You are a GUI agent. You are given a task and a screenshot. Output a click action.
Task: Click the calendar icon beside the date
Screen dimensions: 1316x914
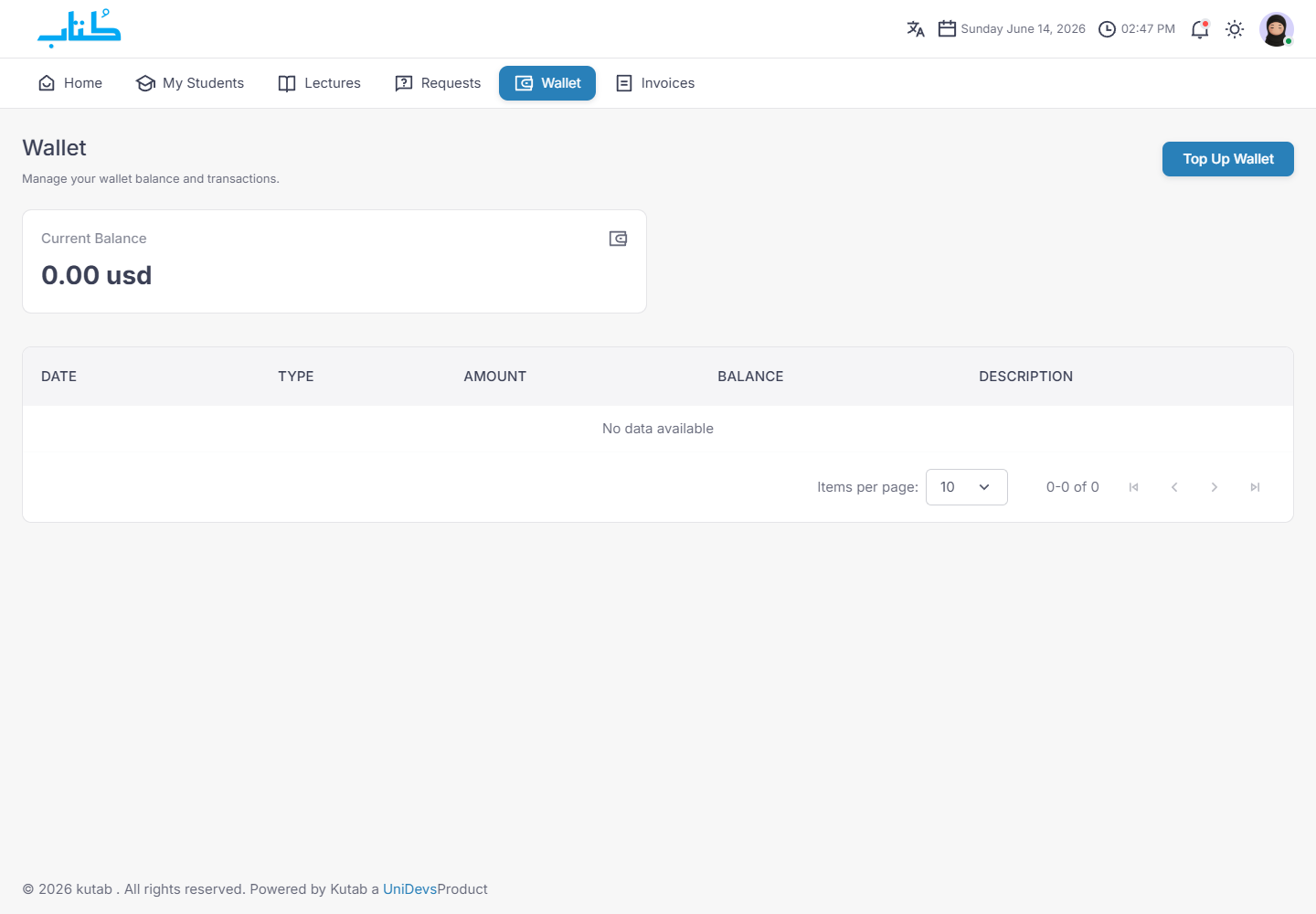[x=947, y=29]
